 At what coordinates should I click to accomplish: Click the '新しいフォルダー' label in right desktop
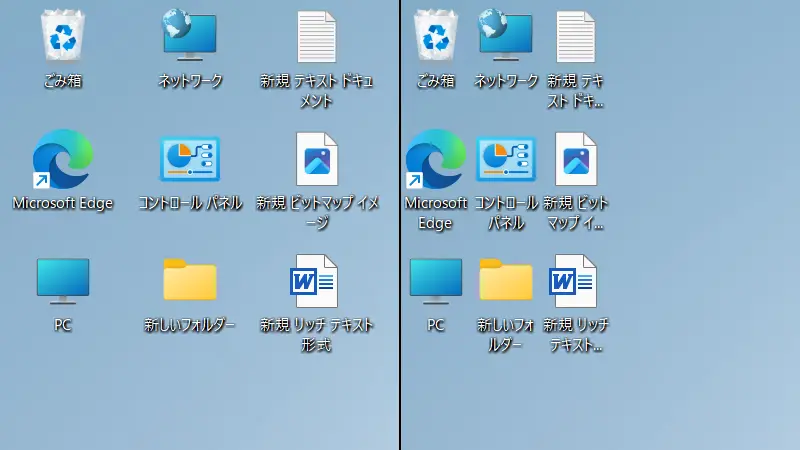tap(506, 335)
